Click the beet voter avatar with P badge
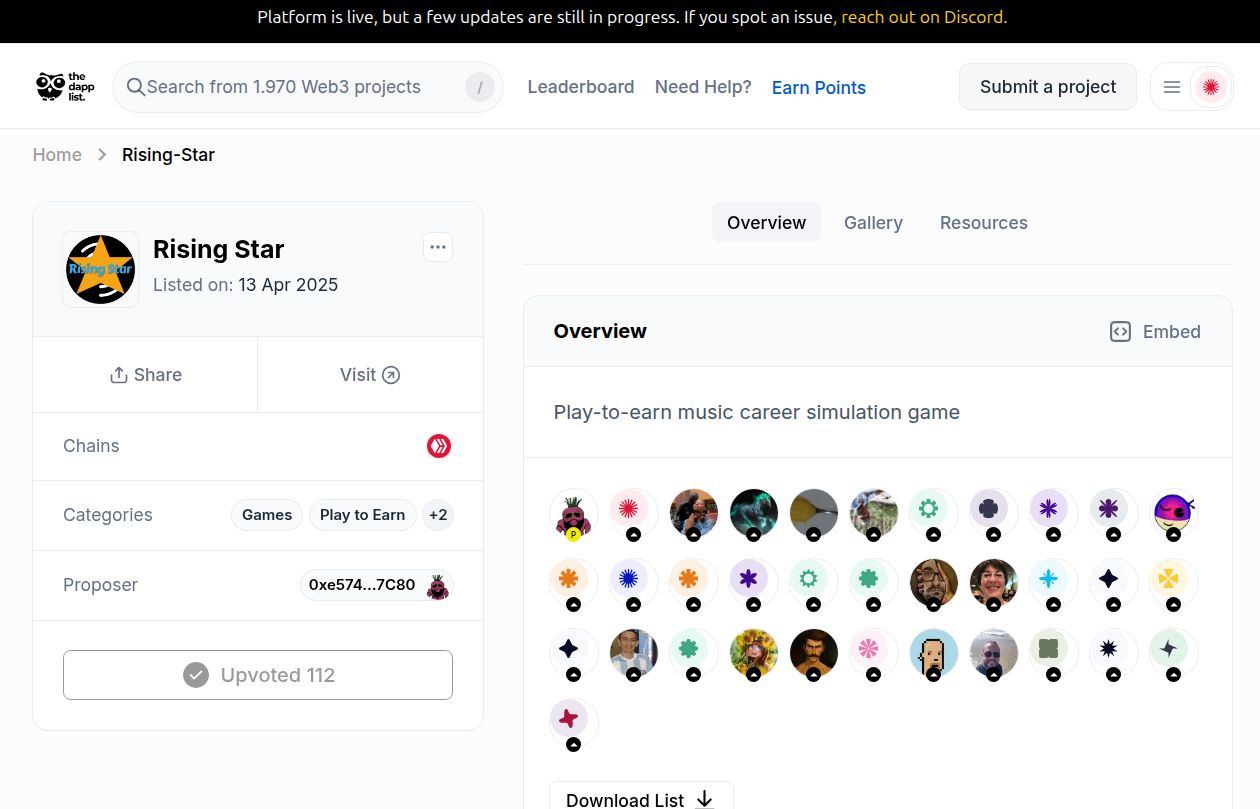 coord(573,514)
